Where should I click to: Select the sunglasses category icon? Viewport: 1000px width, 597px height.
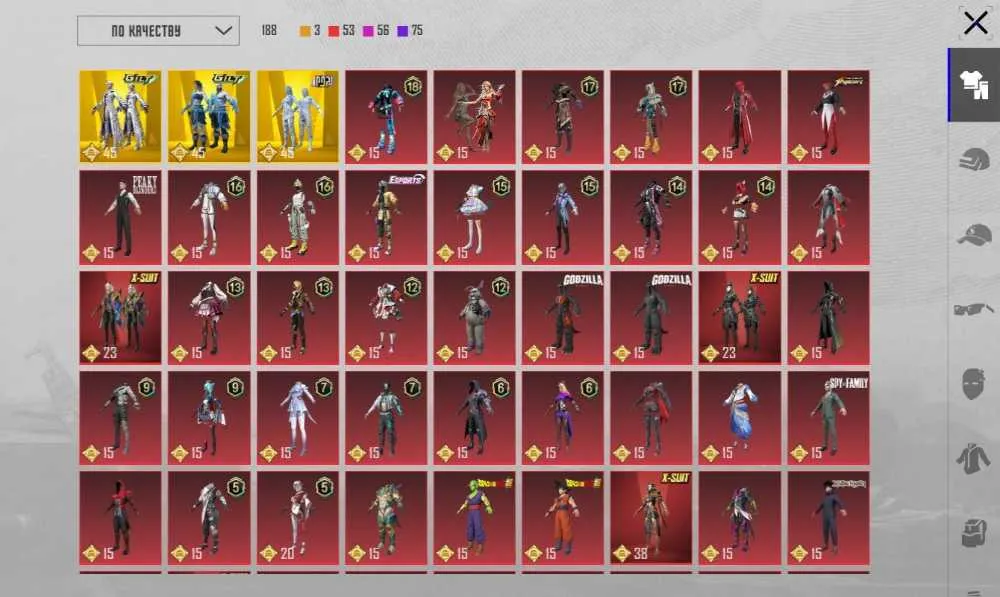[x=974, y=309]
